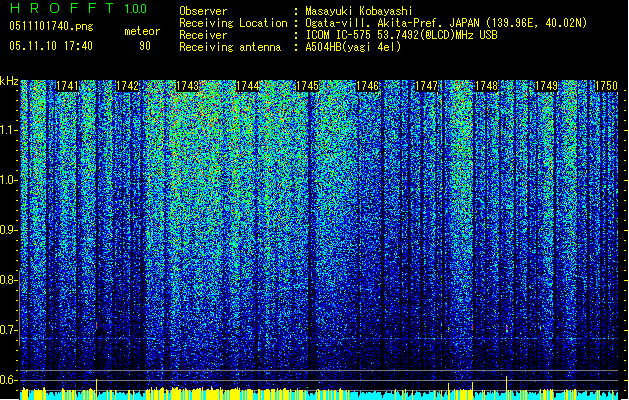The image size is (629, 400).
Task: Click the Ogata-vill. Akita-Pref. JAPAN location text
Action: 446,23
